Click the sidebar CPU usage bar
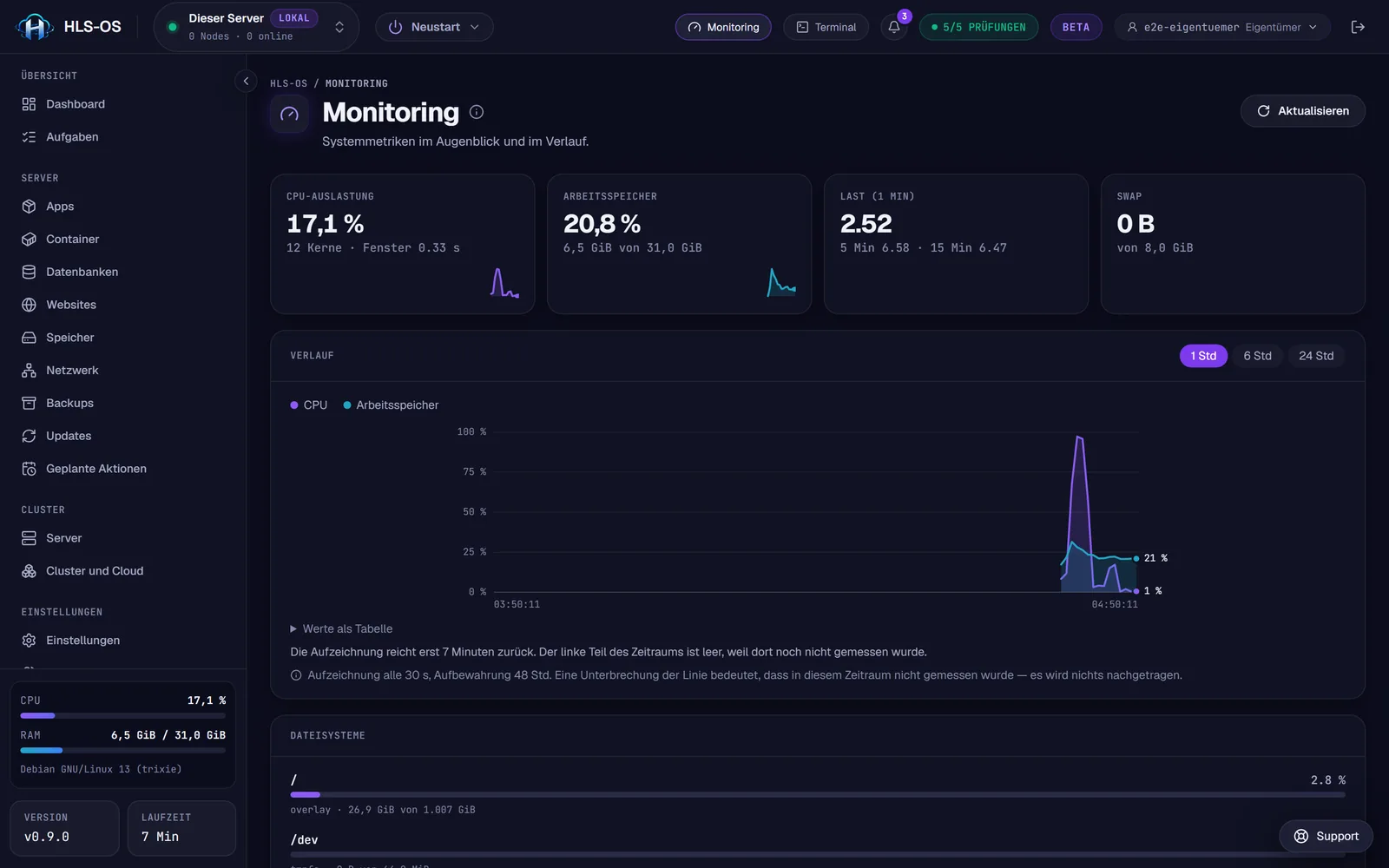 [122, 715]
